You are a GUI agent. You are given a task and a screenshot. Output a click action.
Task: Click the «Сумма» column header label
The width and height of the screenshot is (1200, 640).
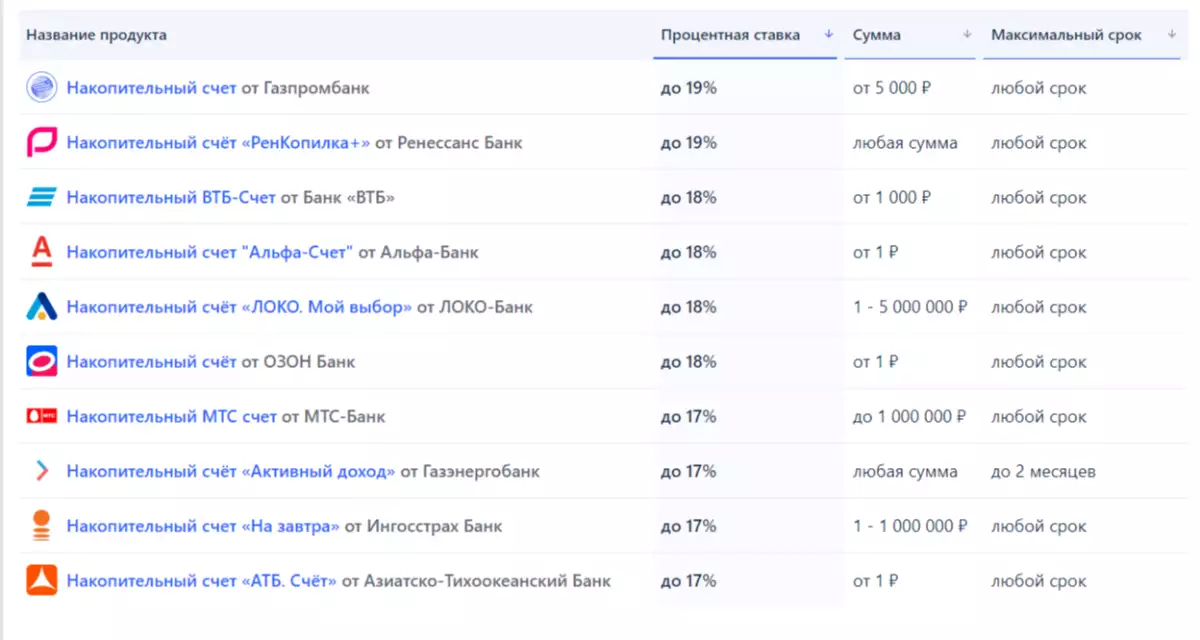tap(877, 35)
